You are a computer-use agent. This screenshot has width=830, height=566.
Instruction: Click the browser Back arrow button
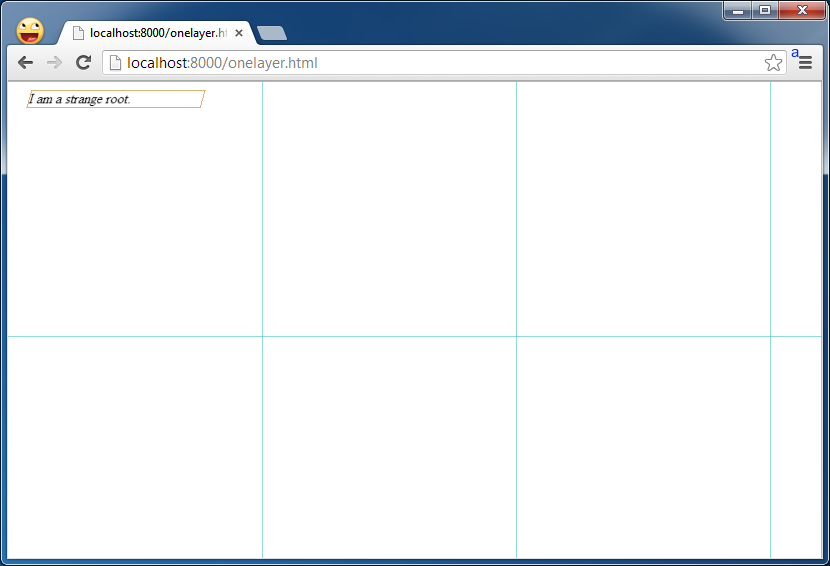(x=25, y=62)
